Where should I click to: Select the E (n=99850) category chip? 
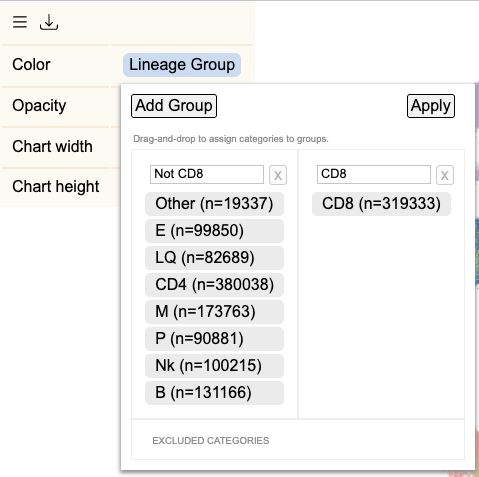(x=214, y=231)
